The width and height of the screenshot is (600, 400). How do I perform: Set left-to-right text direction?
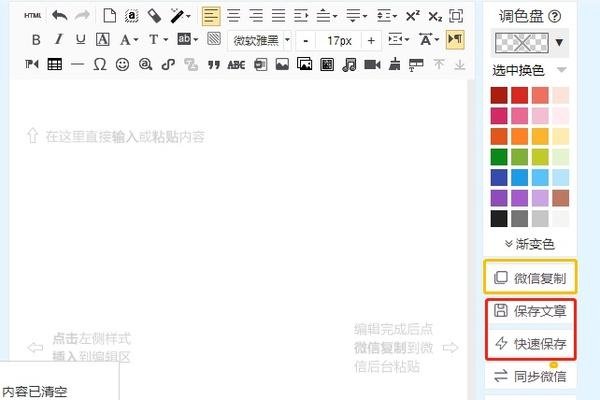click(455, 39)
